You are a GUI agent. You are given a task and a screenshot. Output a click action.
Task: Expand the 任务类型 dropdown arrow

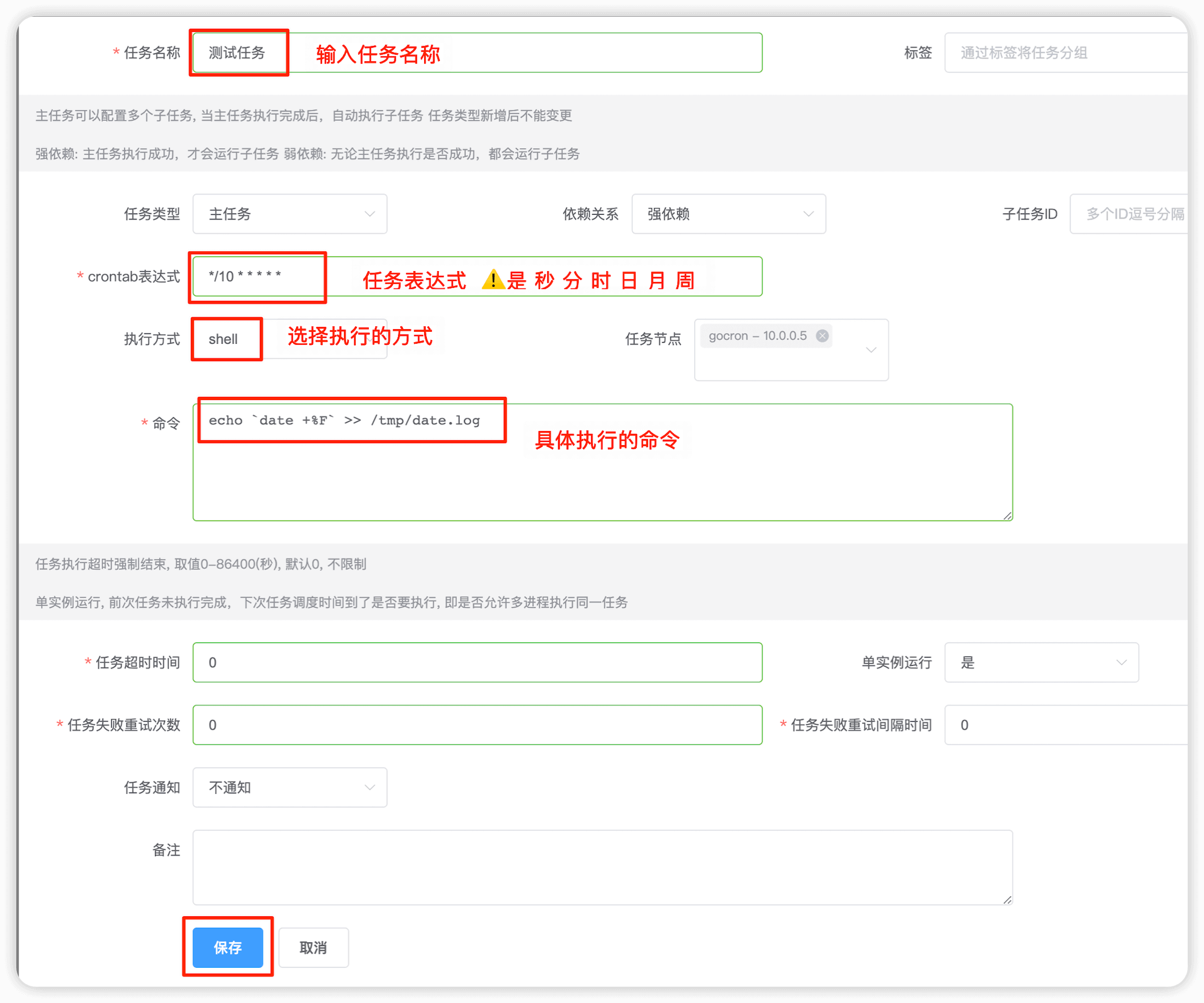(x=369, y=214)
